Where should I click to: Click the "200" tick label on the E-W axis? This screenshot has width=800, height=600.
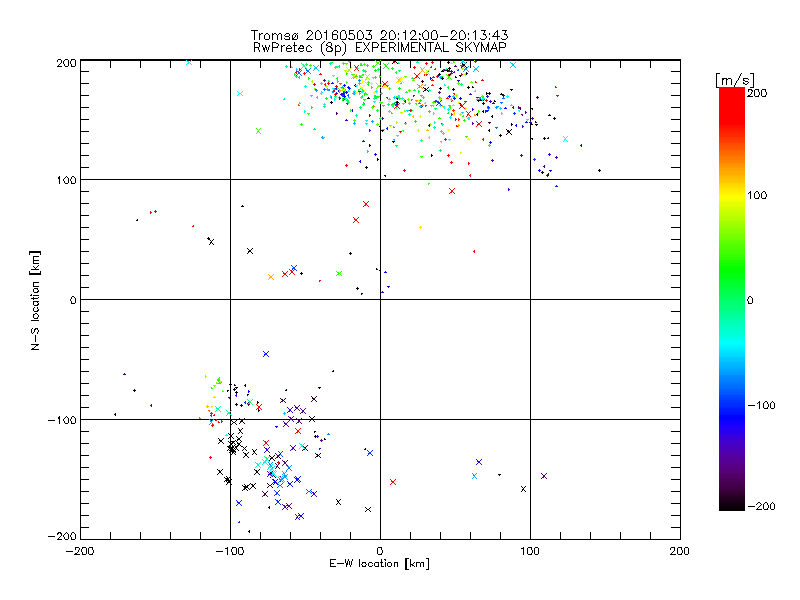coord(680,551)
